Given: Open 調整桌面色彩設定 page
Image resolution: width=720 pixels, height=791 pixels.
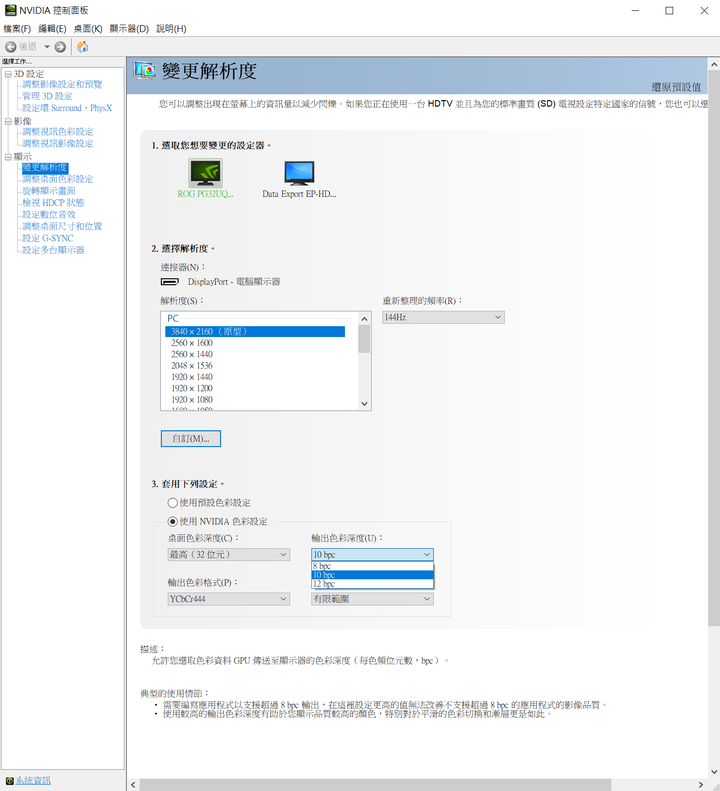Looking at the screenshot, I should click(x=58, y=179).
